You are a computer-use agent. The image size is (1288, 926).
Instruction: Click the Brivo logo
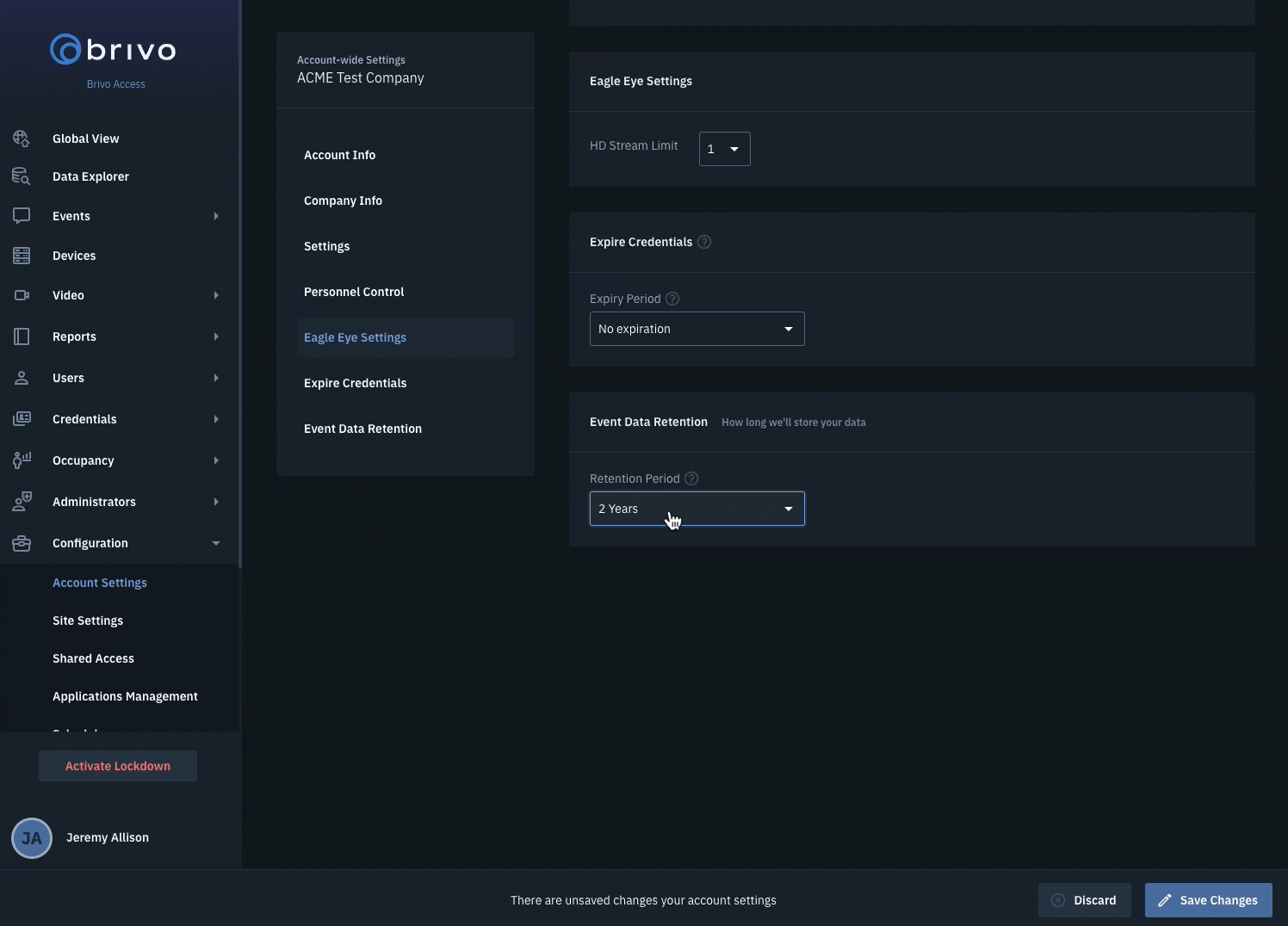tap(113, 50)
